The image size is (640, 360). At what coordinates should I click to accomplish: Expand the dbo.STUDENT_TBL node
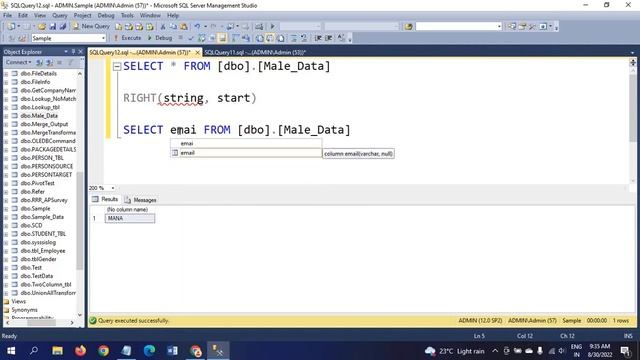point(6,234)
